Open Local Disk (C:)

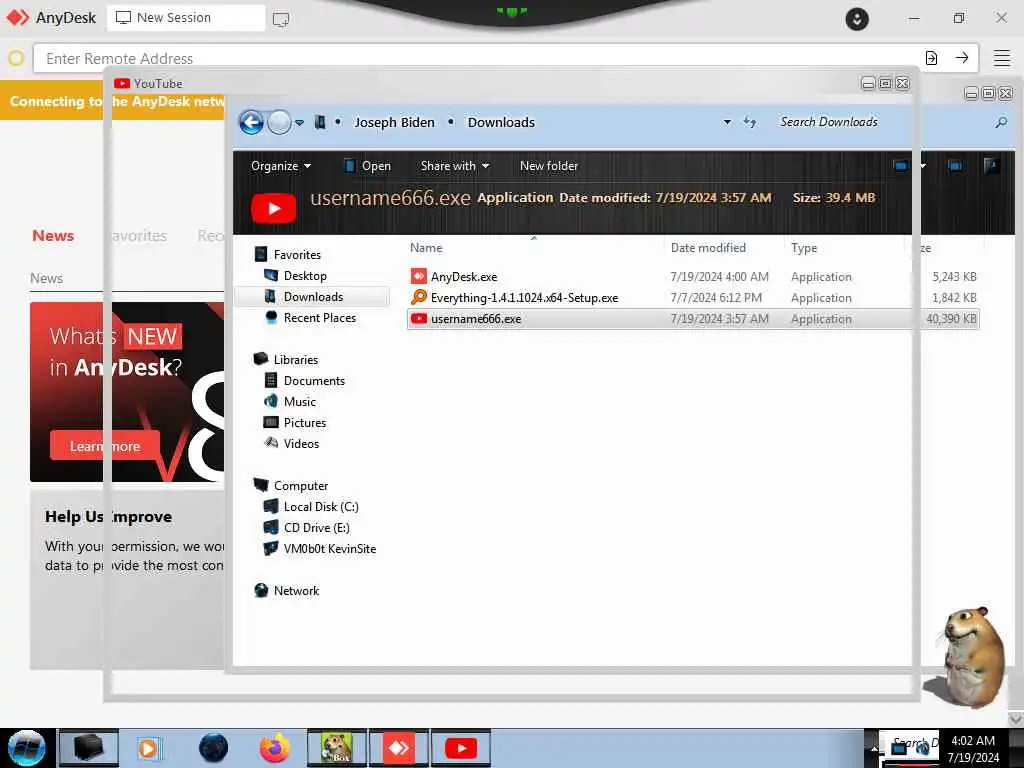coord(321,507)
